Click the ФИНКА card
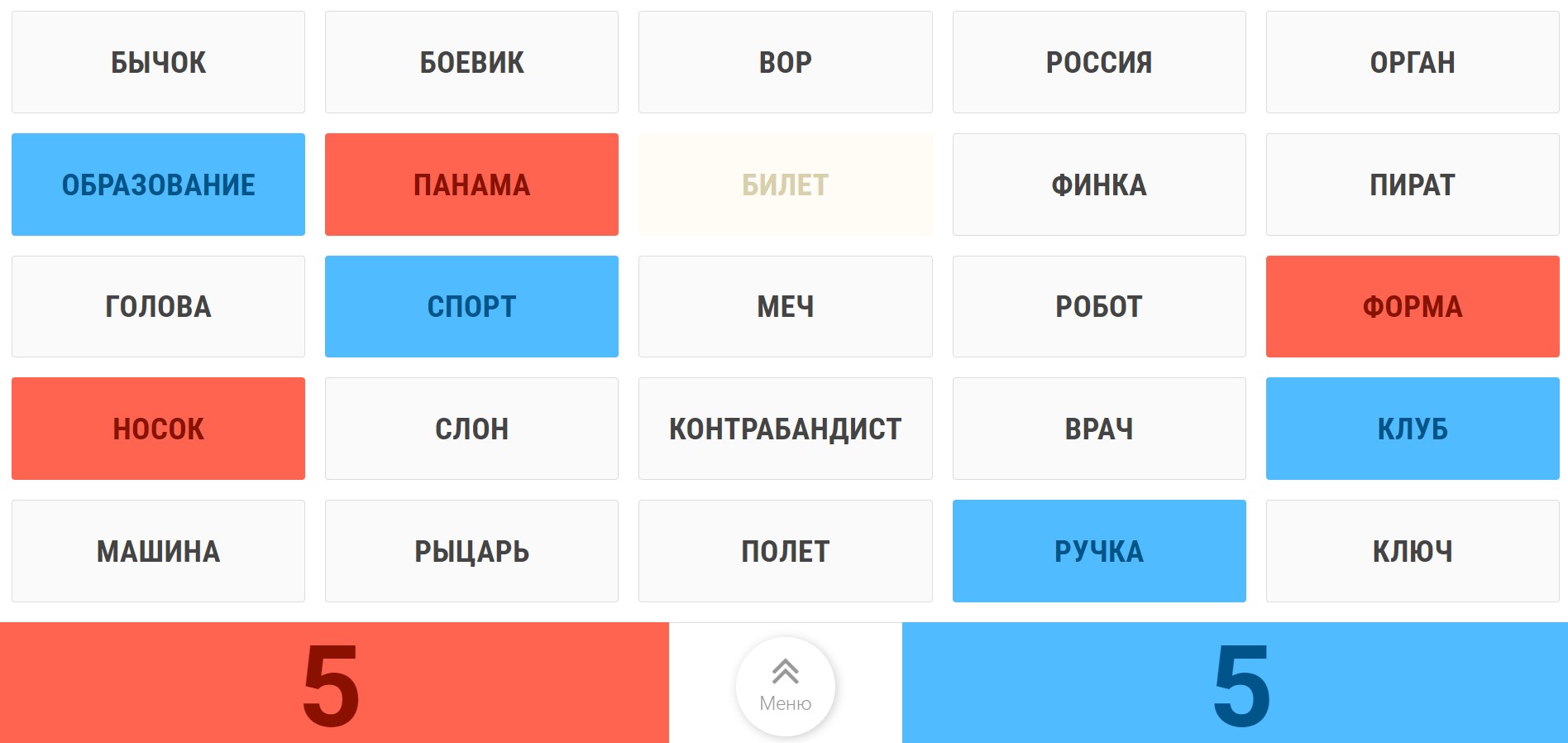 pyautogui.click(x=1098, y=184)
